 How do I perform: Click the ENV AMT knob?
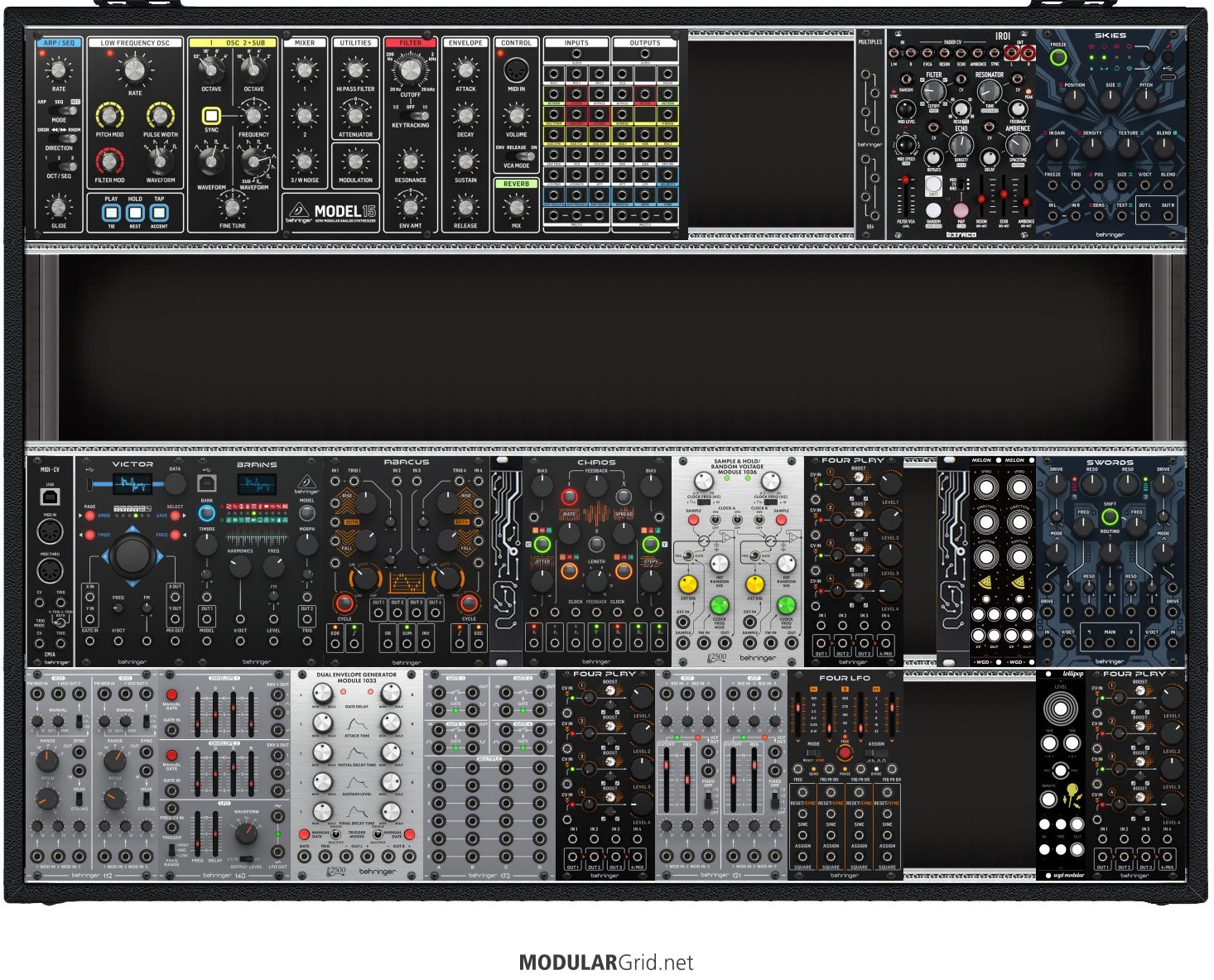(411, 208)
